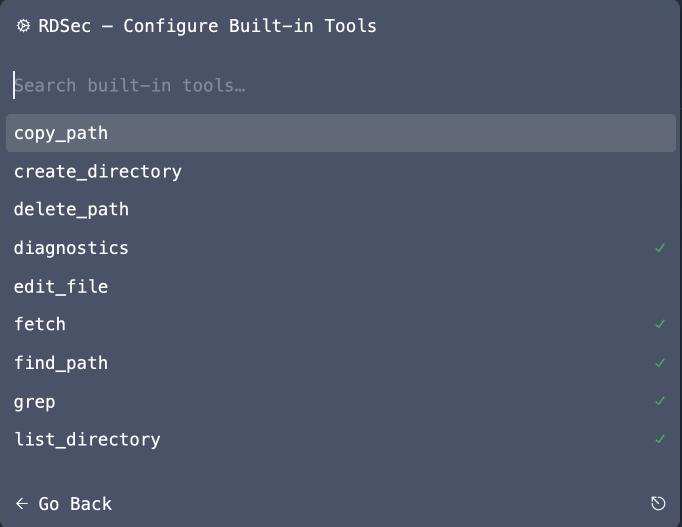Disable the list_directory checkmark

tap(660, 439)
